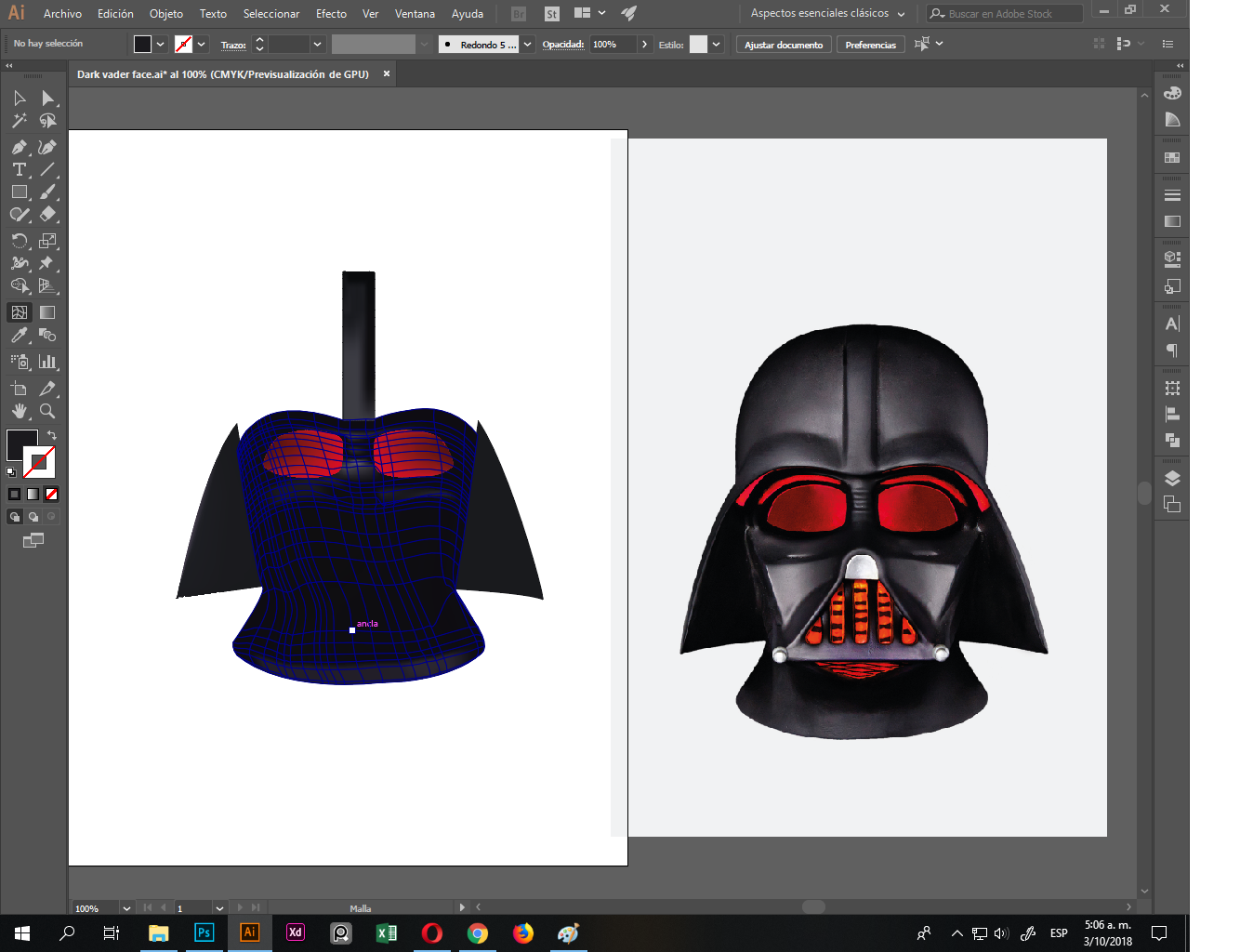Open Adobe Stock St button
The width and height of the screenshot is (1253, 952).
click(x=552, y=13)
